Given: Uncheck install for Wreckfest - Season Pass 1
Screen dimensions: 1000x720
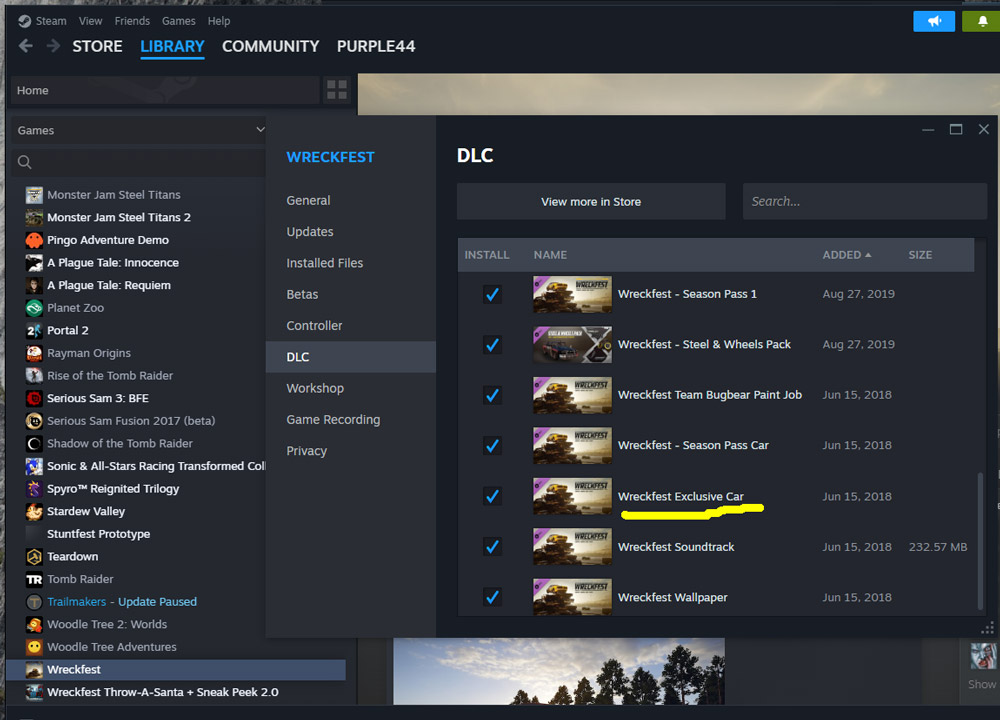Looking at the screenshot, I should click(492, 294).
